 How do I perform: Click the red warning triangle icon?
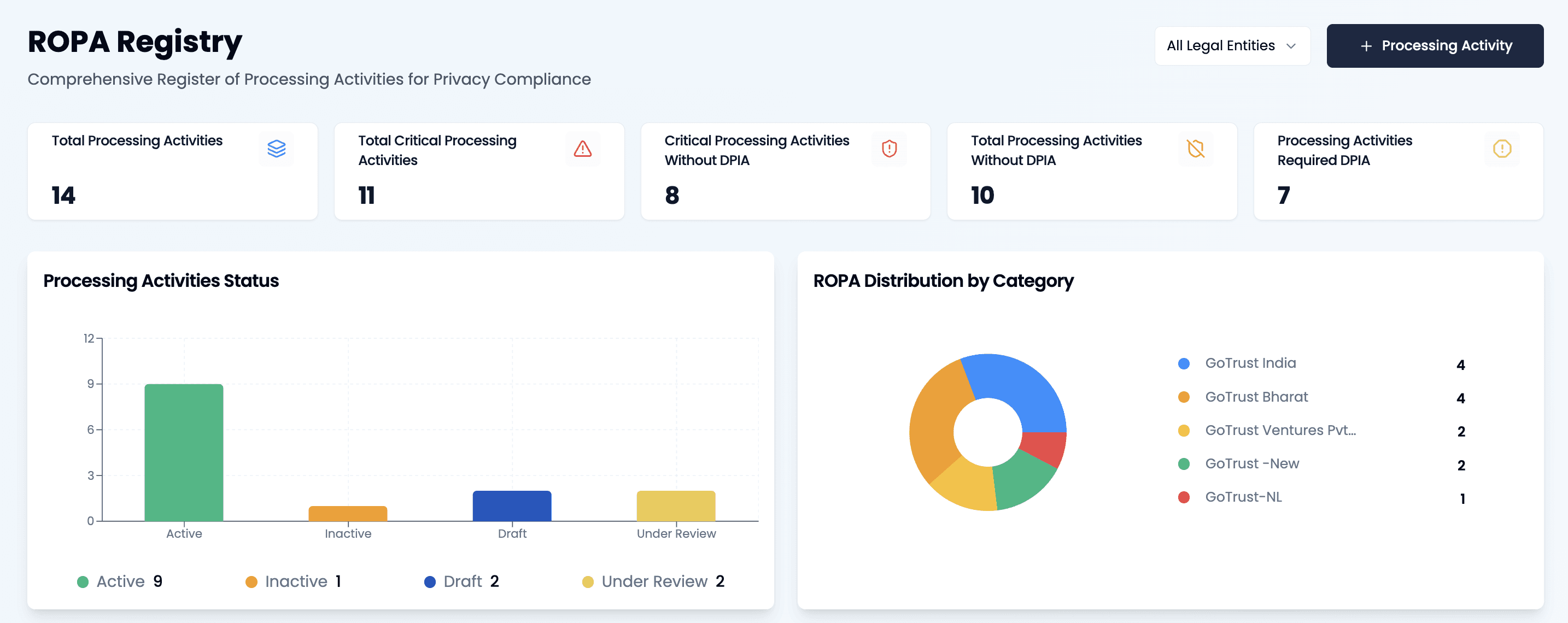tap(582, 149)
